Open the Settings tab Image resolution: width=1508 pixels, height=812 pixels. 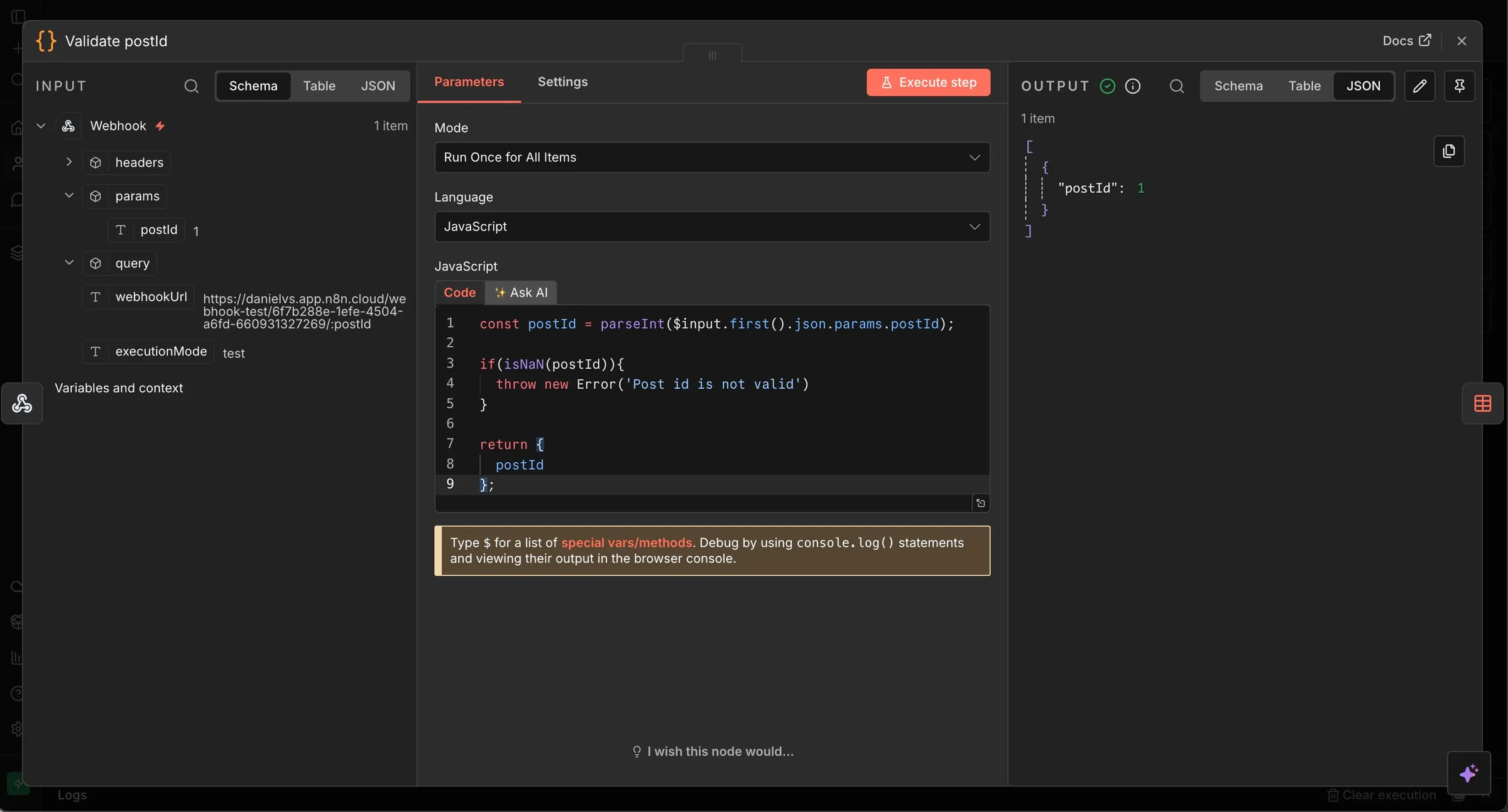(562, 82)
